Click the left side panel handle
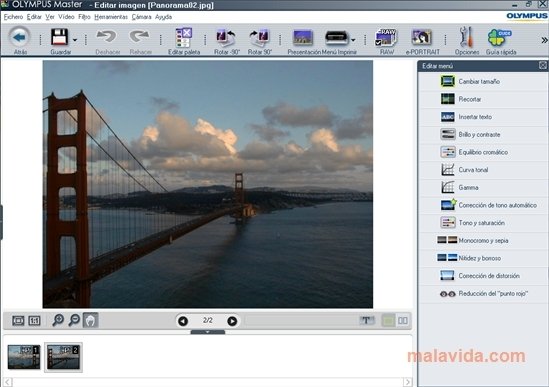The image size is (549, 387). pyautogui.click(x=1, y=223)
